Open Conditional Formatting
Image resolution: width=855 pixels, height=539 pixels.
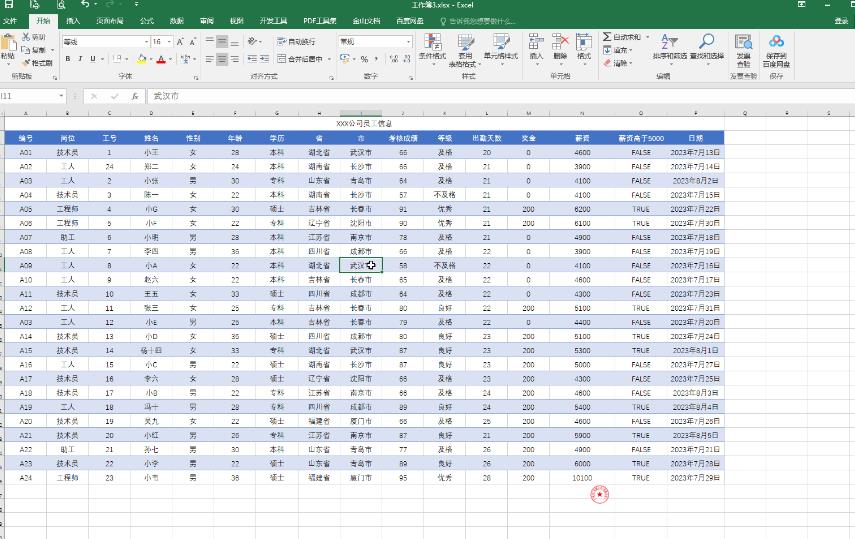click(x=432, y=49)
